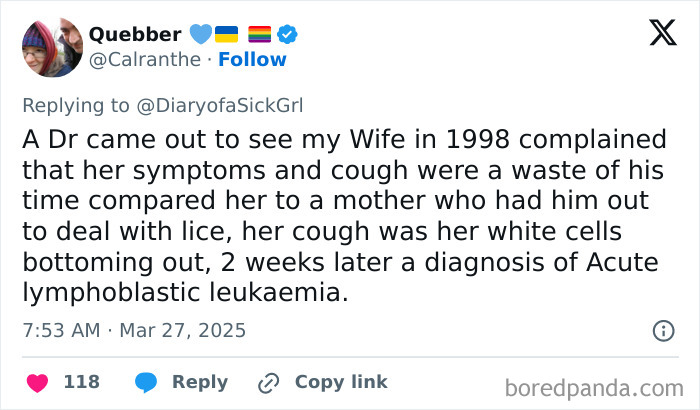Like the tweet with the heart icon

pos(37,382)
